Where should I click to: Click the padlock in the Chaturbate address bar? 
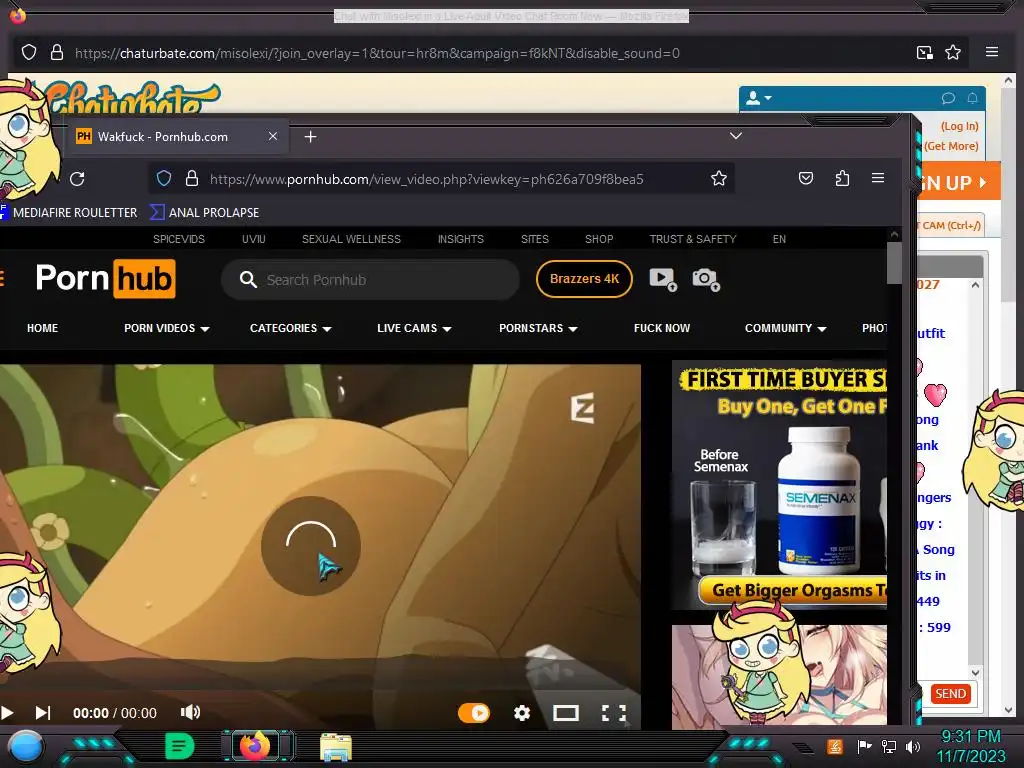click(57, 52)
